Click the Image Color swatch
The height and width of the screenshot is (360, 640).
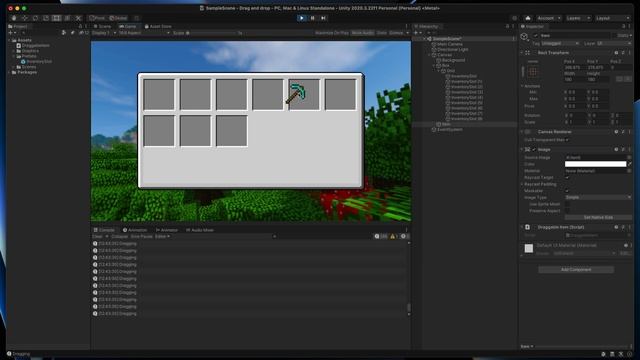point(596,164)
